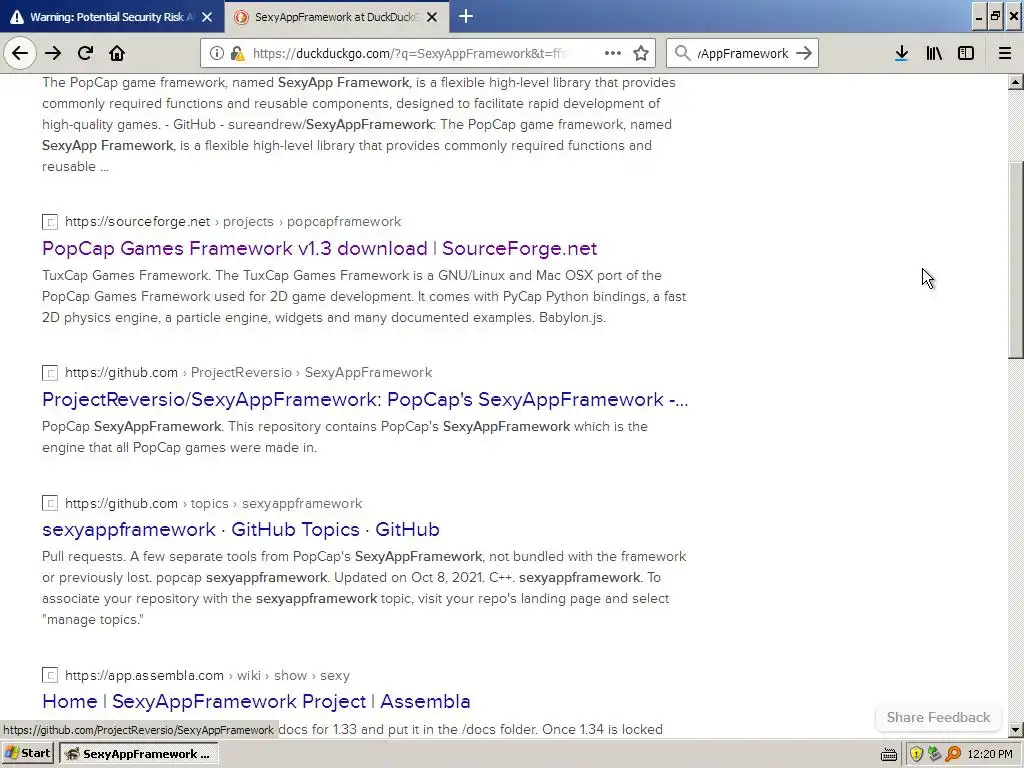Click into the AppFramework search field
Image resolution: width=1024 pixels, height=768 pixels.
click(x=743, y=54)
